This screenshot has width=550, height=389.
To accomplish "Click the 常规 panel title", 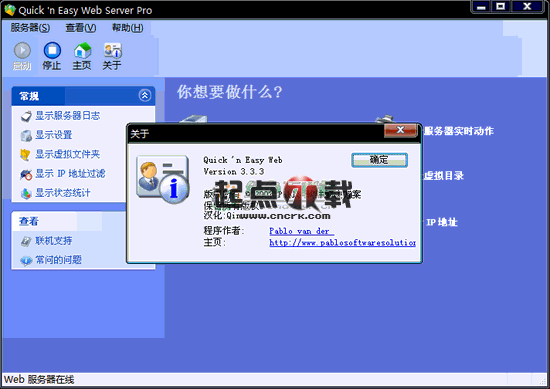I will pos(29,96).
